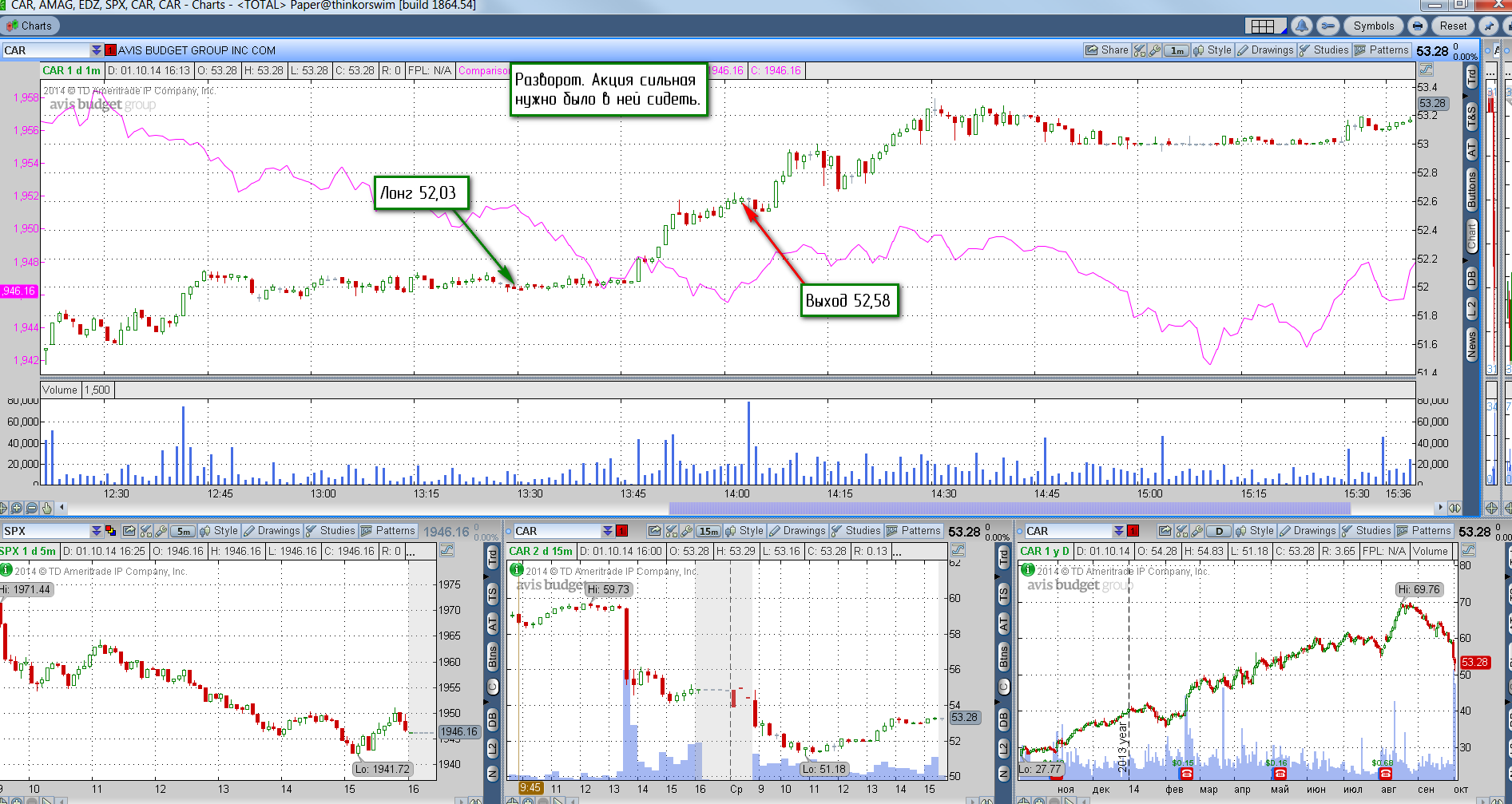Expand 15m CAR chart symbol dropdown arrow
Viewport: 1512px width, 804px height.
pyautogui.click(x=608, y=531)
